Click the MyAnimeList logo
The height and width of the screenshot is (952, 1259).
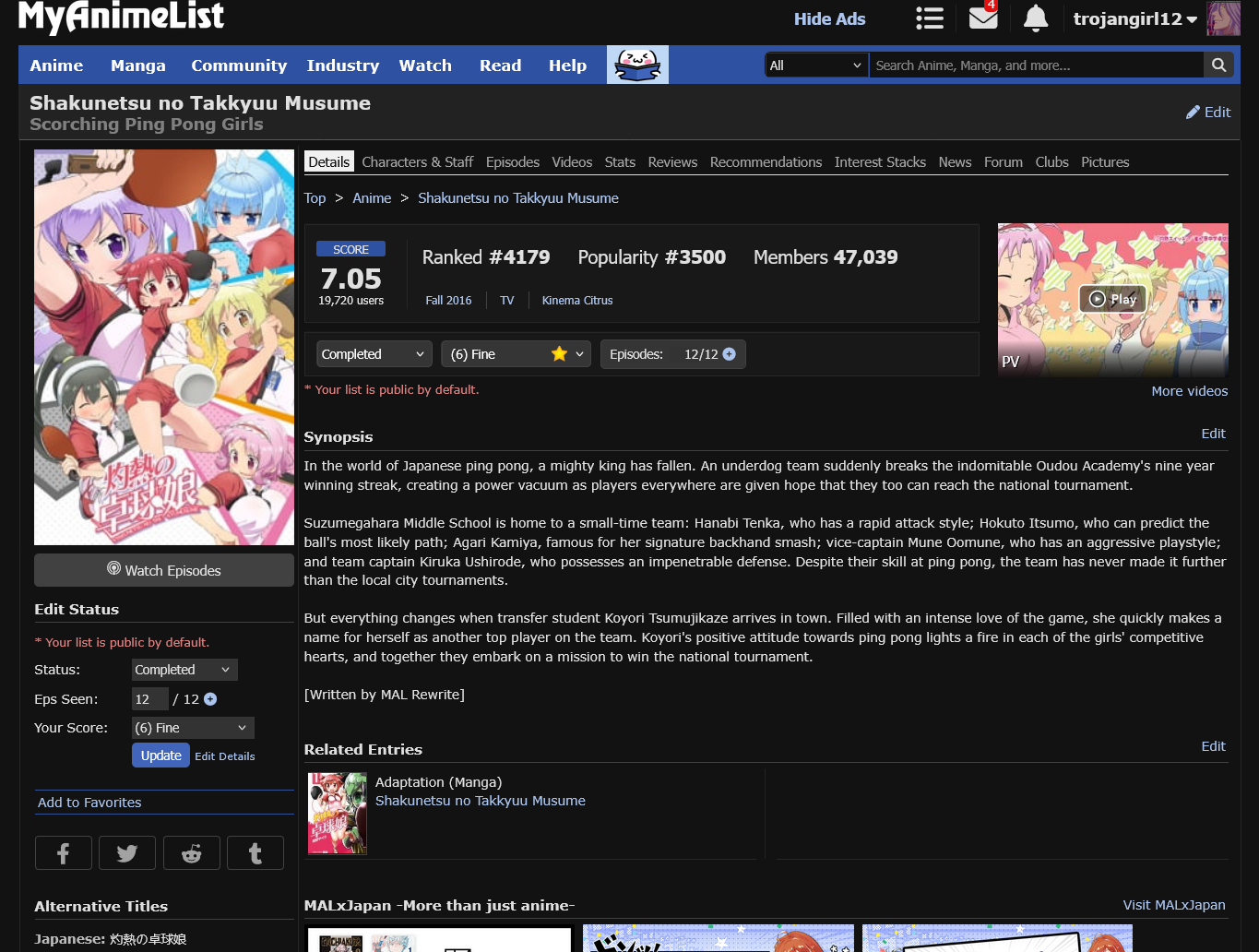click(121, 17)
